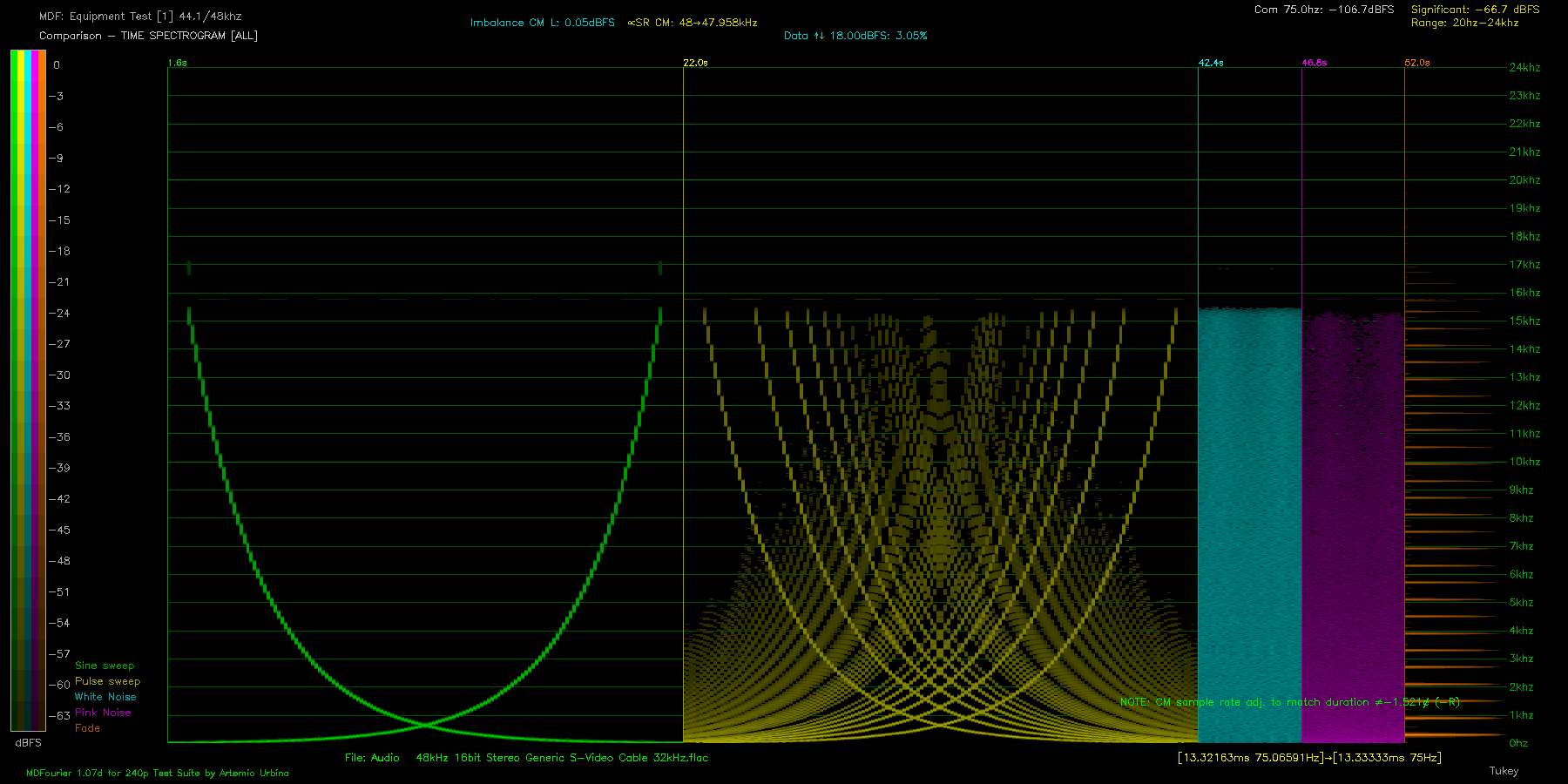Click the 1.6s time marker
1568x784 pixels.
[177, 63]
